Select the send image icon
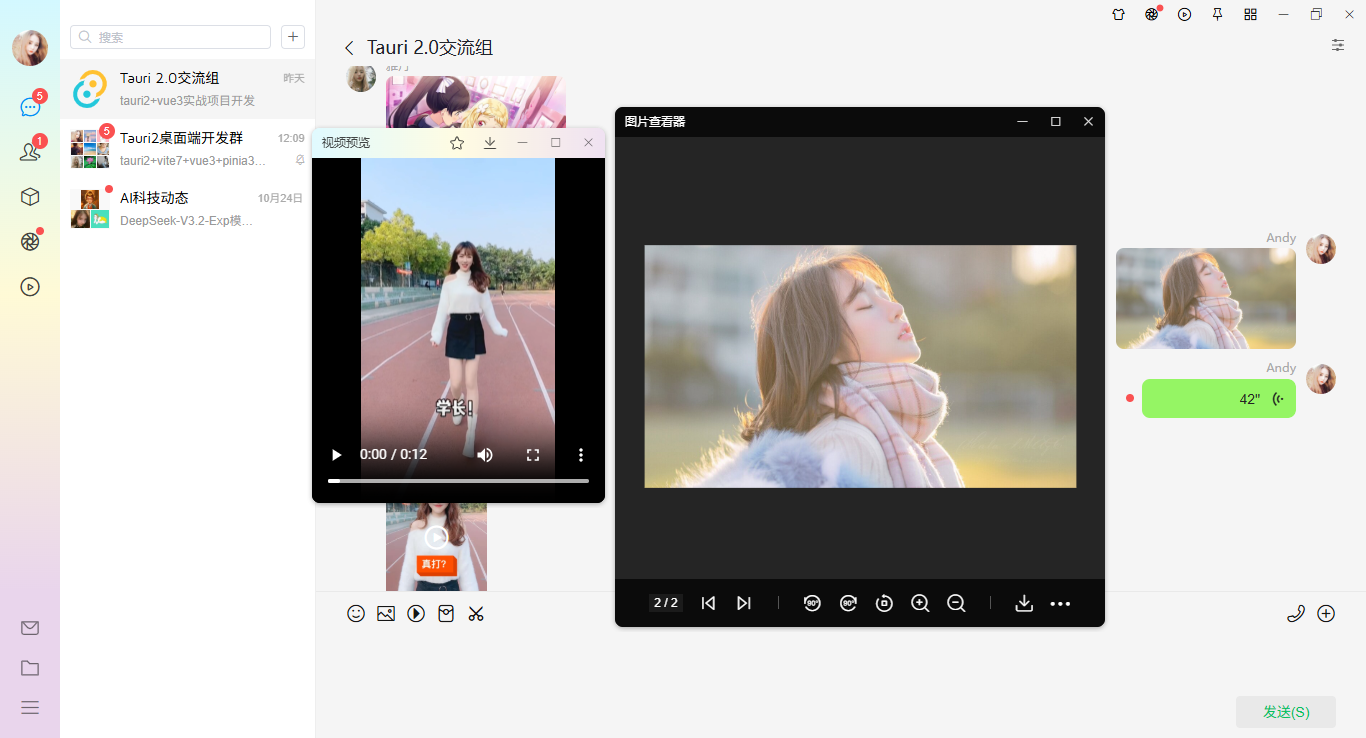The image size is (1366, 738). pos(386,613)
